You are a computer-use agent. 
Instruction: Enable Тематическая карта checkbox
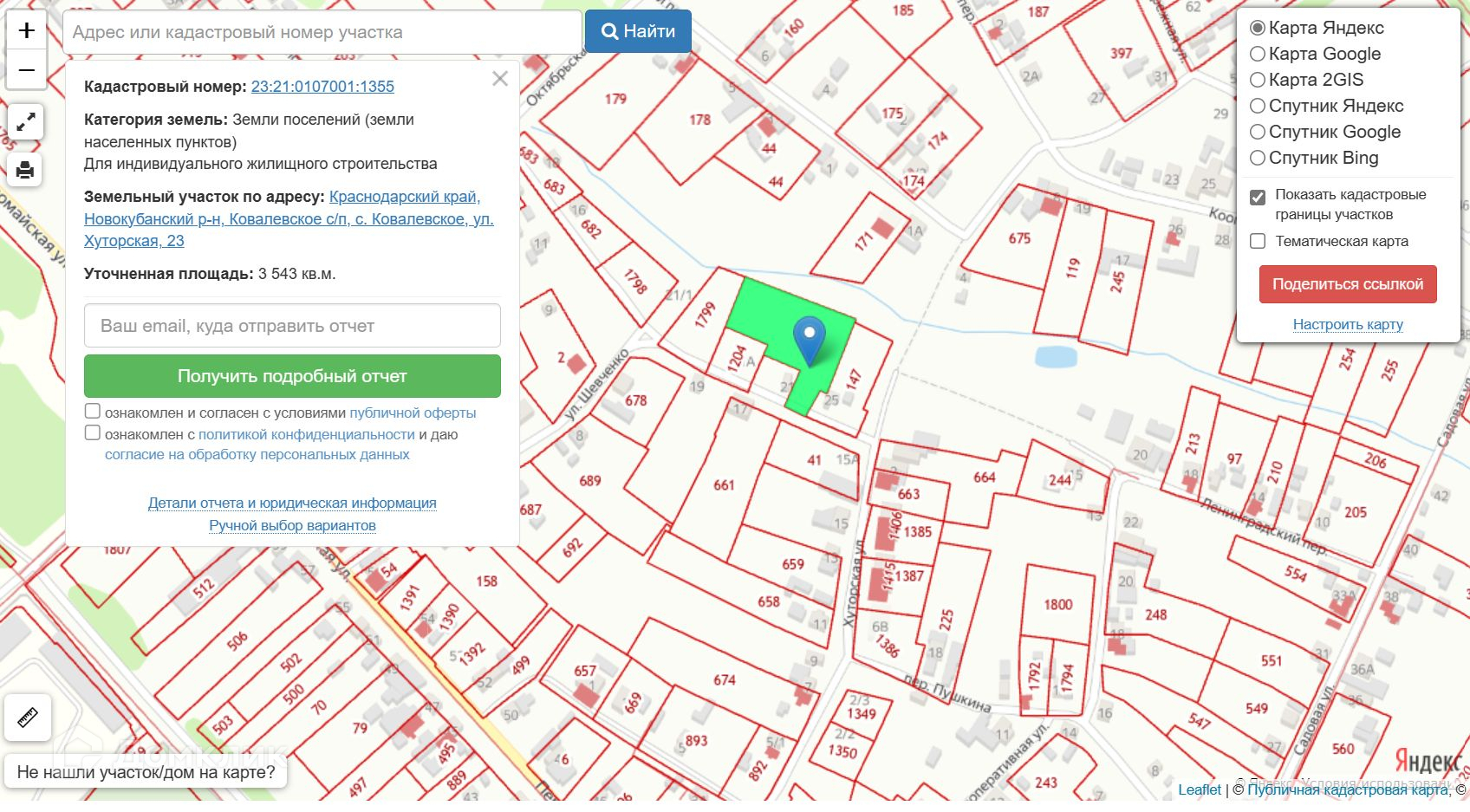[x=1258, y=241]
